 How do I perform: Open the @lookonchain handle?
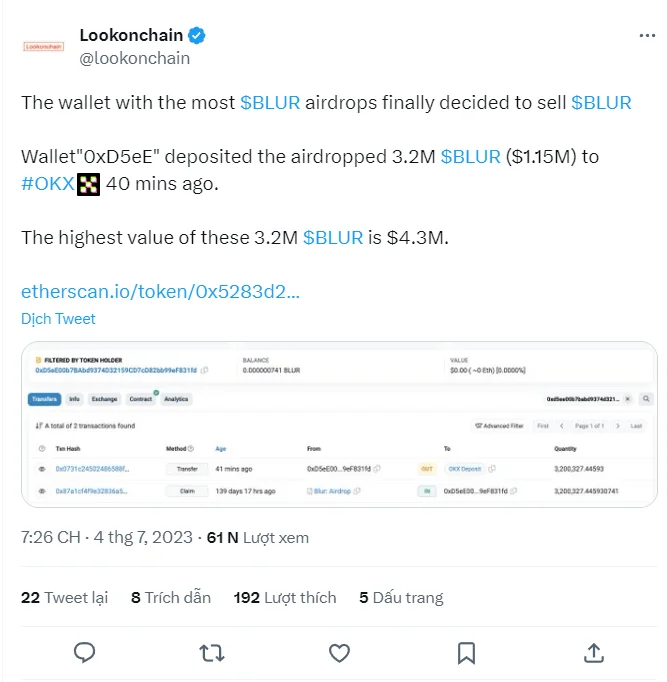pos(135,58)
